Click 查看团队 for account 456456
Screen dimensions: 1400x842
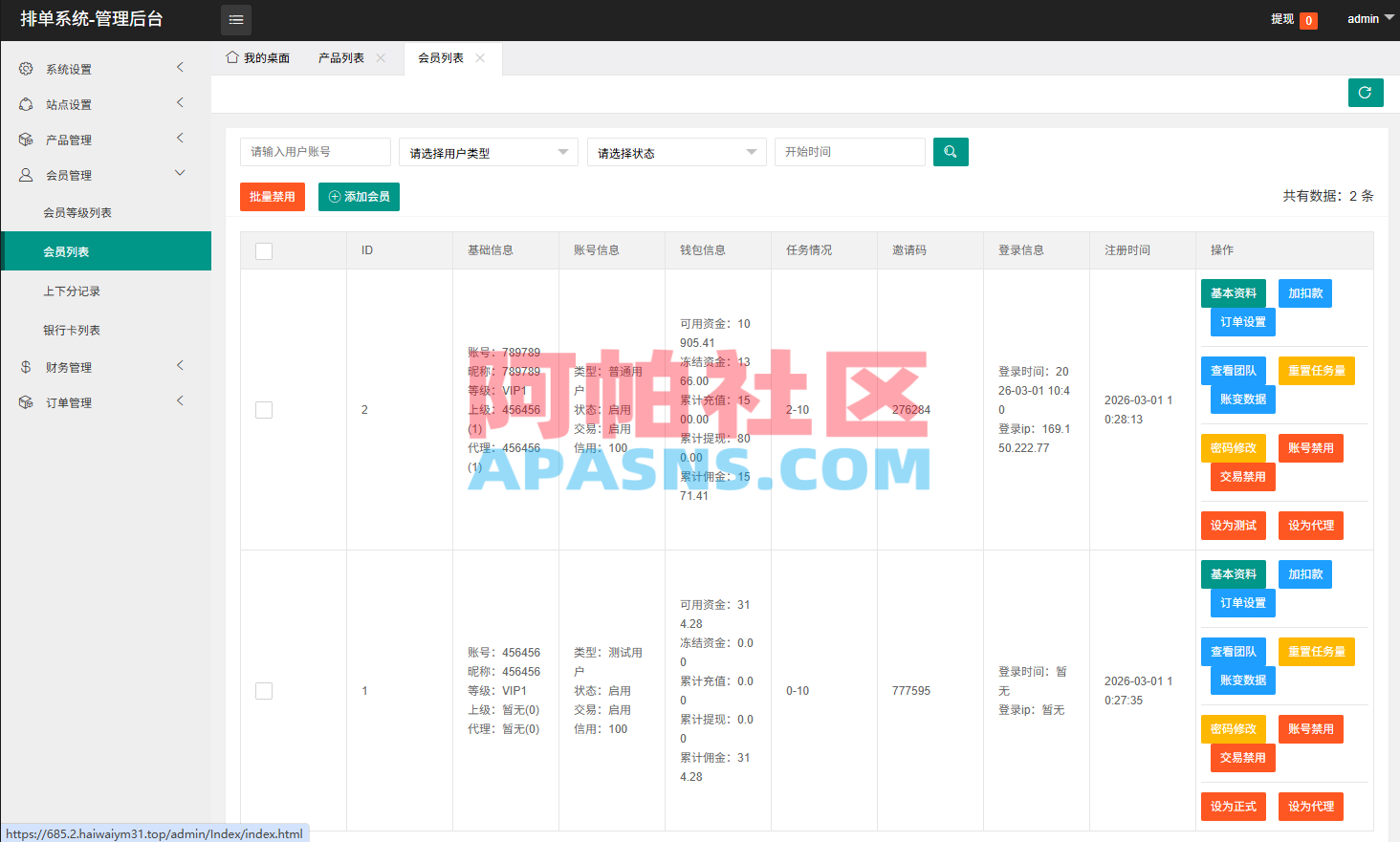1234,652
